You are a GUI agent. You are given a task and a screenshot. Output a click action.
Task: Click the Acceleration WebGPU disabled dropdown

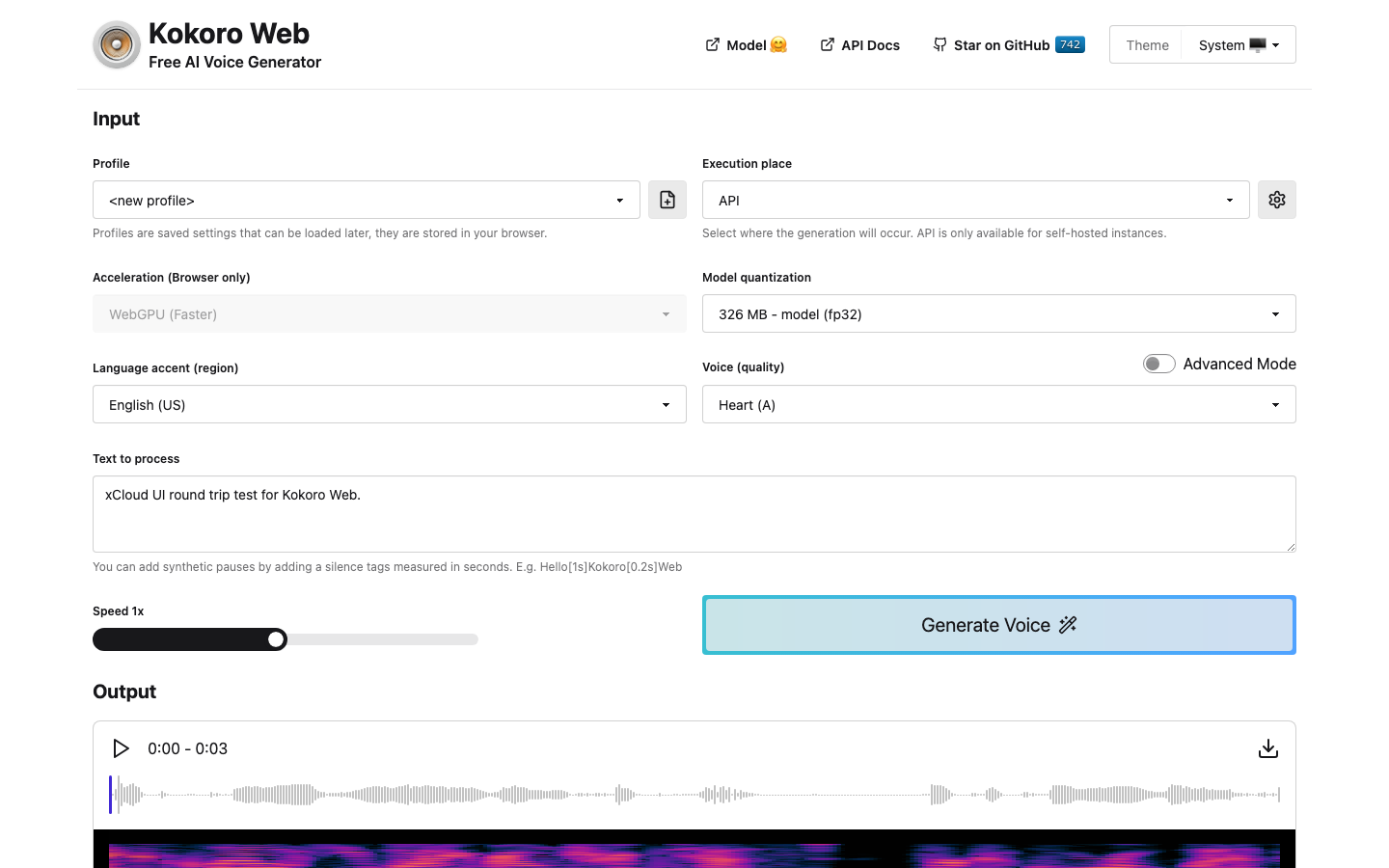pyautogui.click(x=390, y=313)
